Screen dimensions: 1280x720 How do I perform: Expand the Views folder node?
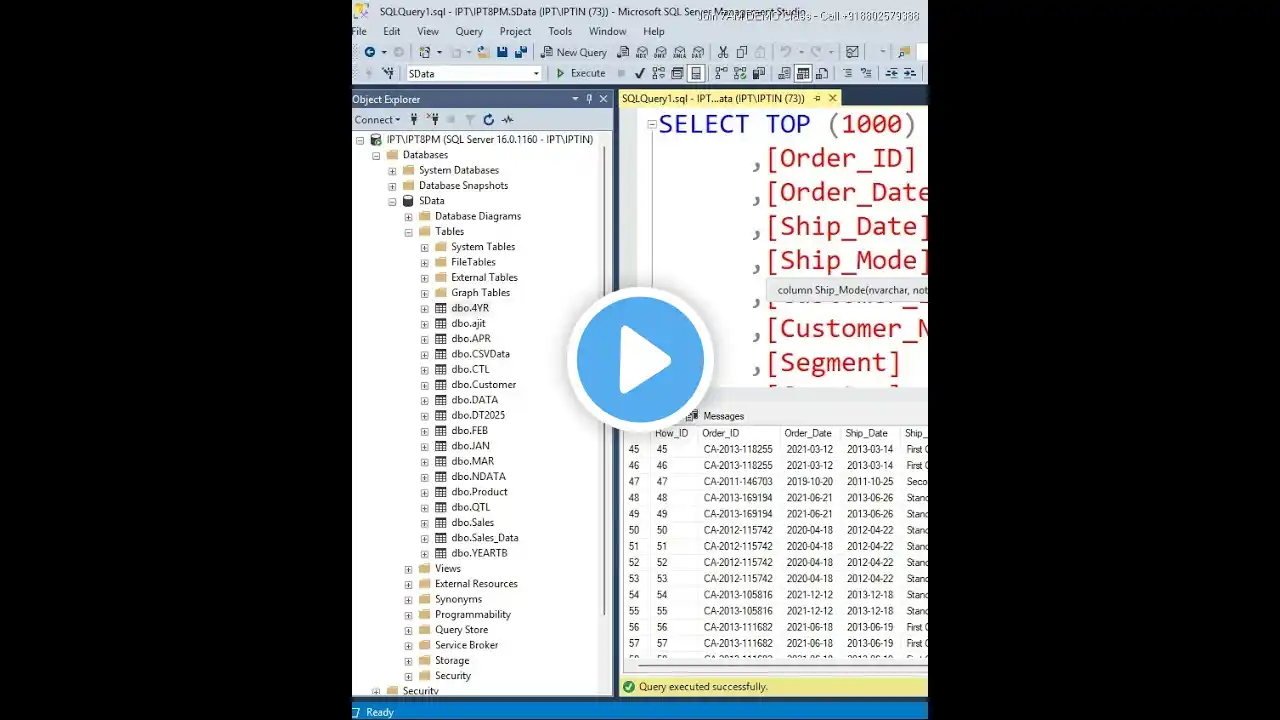point(408,569)
